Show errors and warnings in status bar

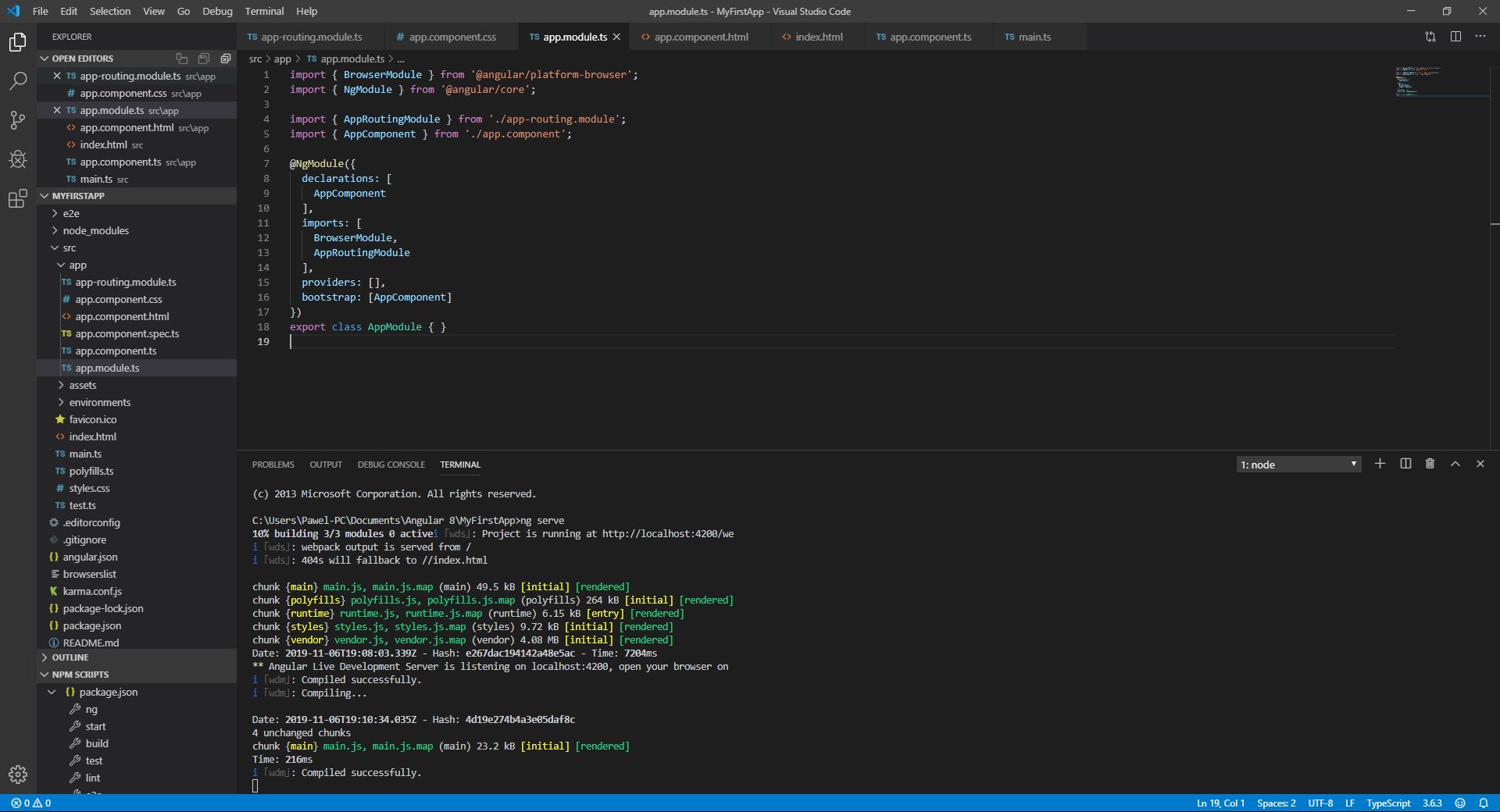click(x=31, y=803)
